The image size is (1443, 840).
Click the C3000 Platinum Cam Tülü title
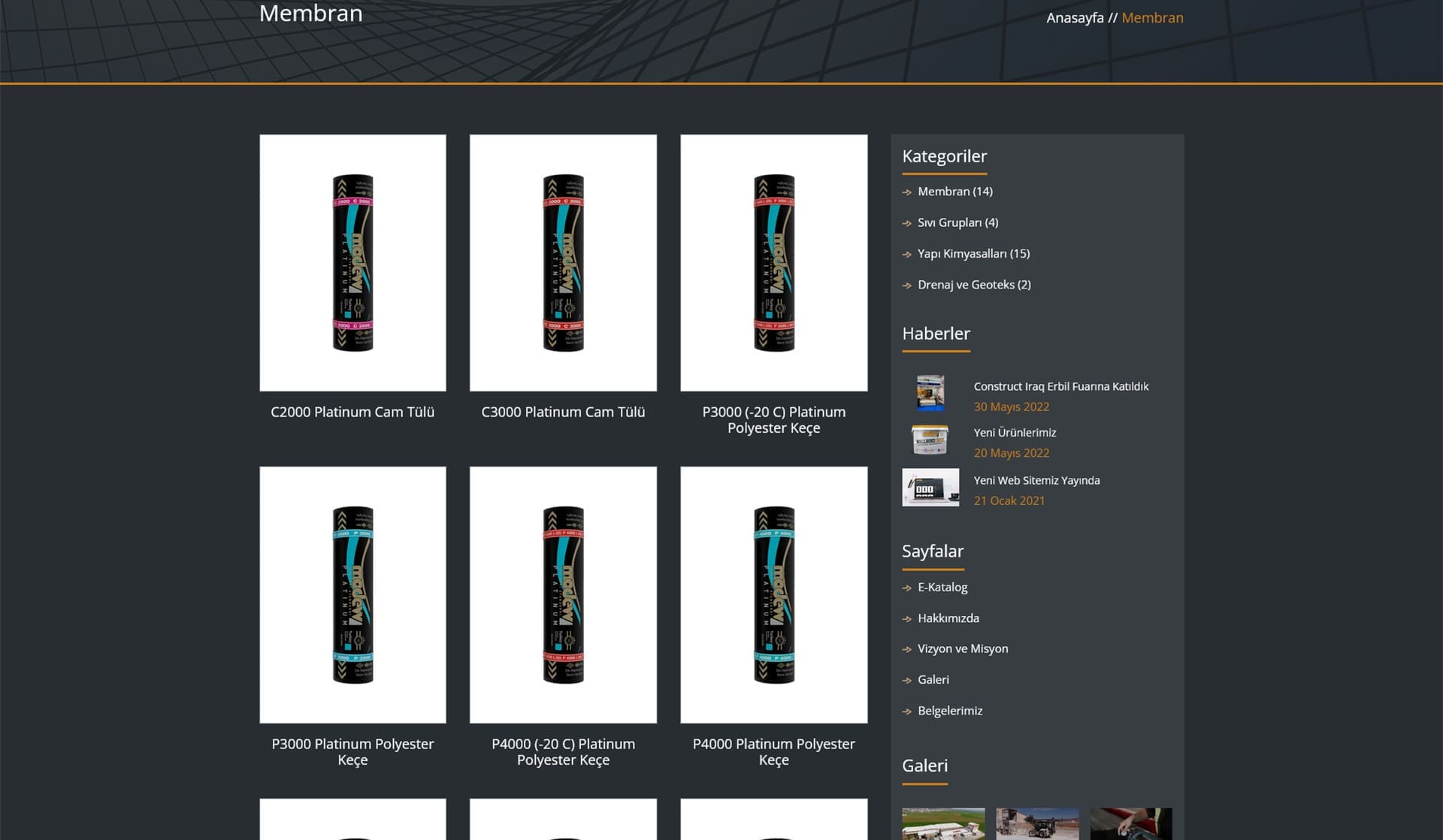(563, 412)
